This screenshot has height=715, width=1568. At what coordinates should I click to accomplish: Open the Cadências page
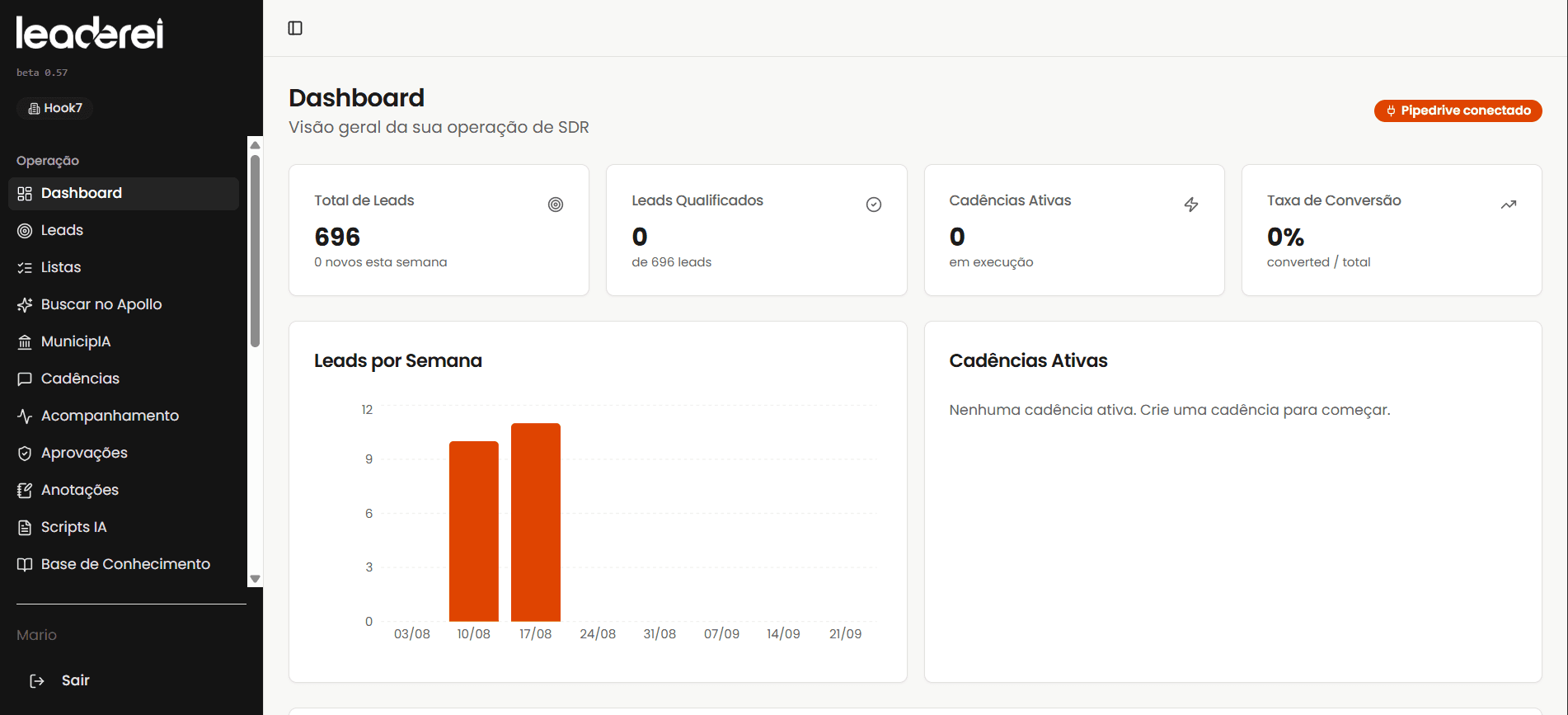tap(124, 379)
